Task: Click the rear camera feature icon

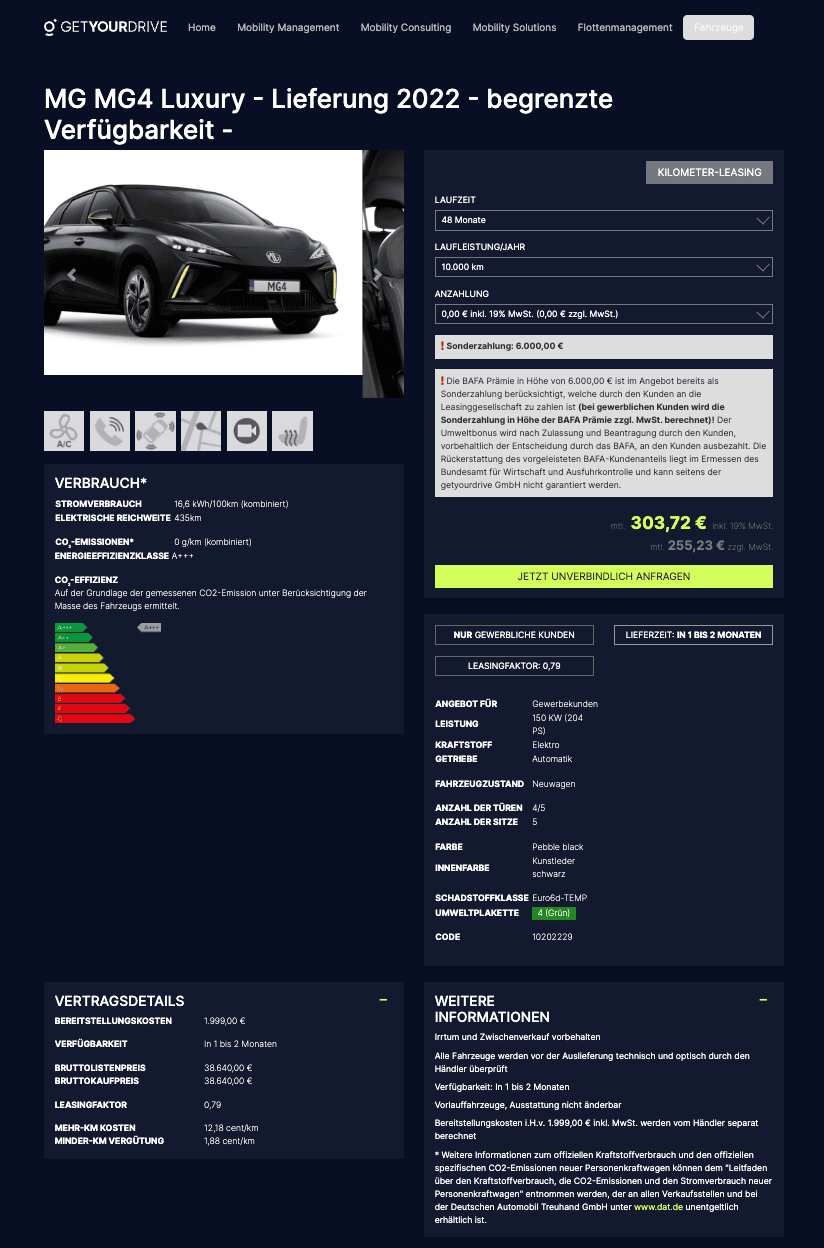Action: (x=247, y=431)
